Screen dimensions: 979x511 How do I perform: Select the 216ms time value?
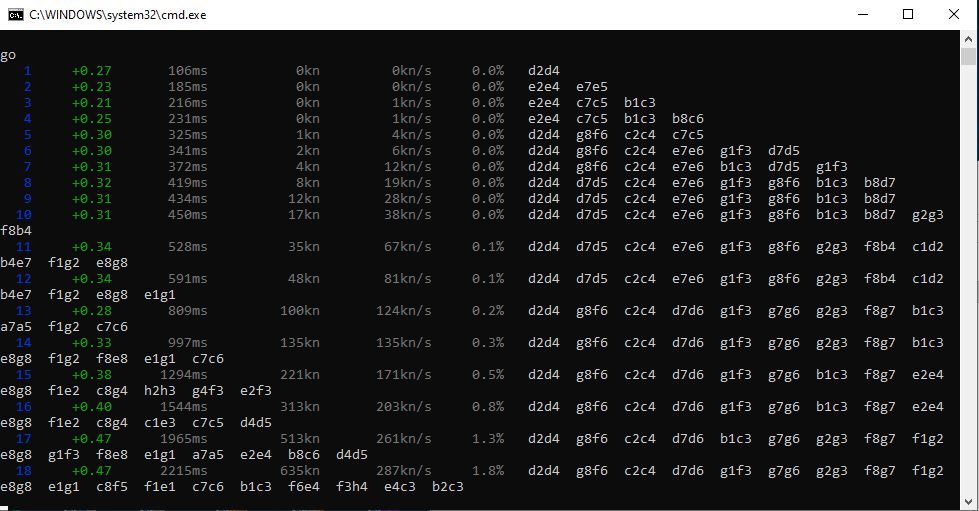coord(187,102)
